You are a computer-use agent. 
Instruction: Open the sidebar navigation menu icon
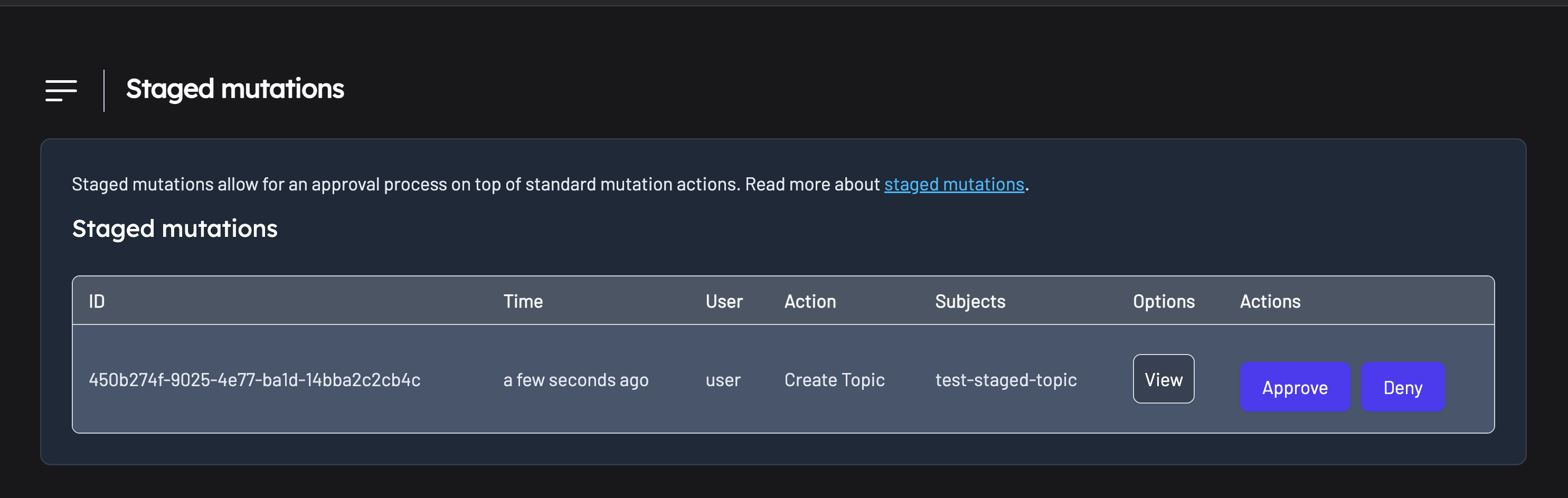click(x=61, y=90)
